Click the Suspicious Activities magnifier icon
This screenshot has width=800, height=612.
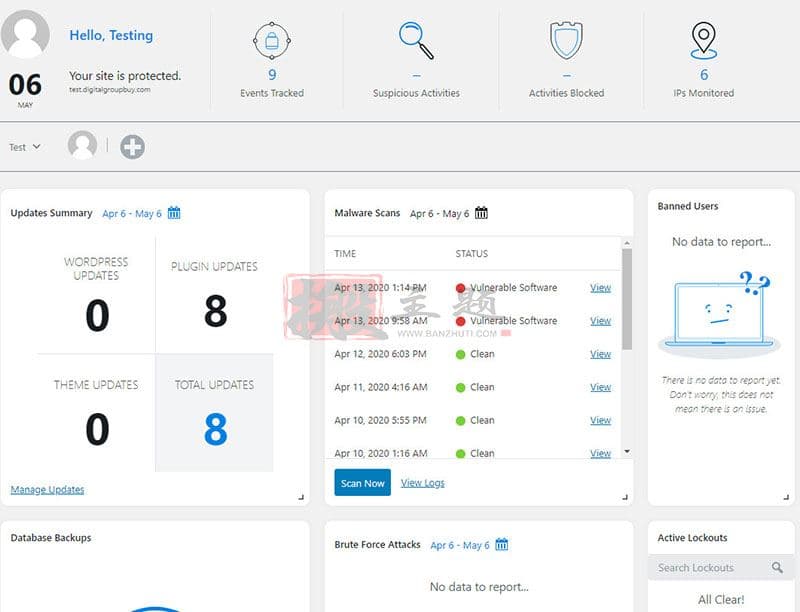tap(416, 40)
